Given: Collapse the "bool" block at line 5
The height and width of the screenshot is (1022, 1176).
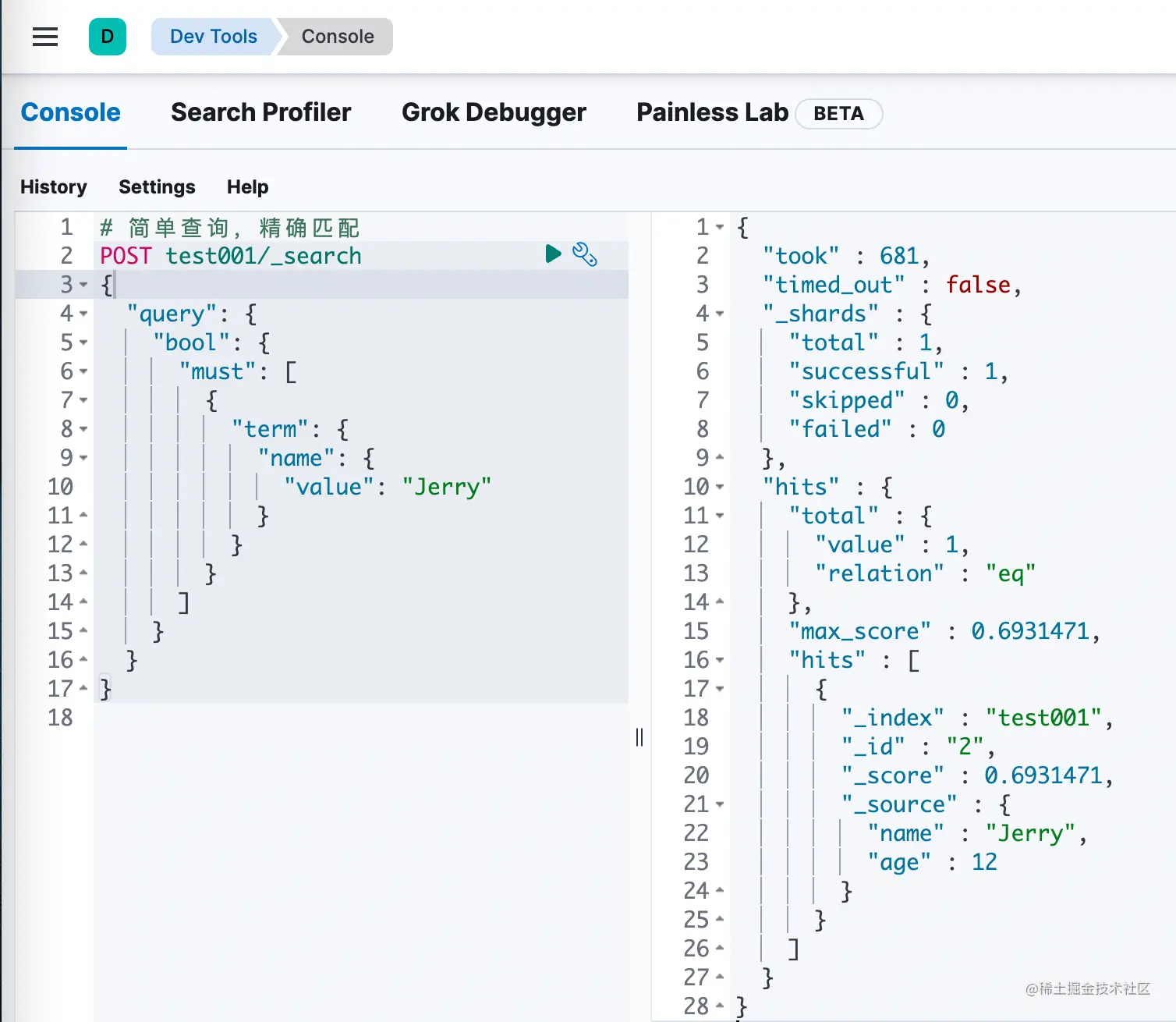Looking at the screenshot, I should [84, 342].
